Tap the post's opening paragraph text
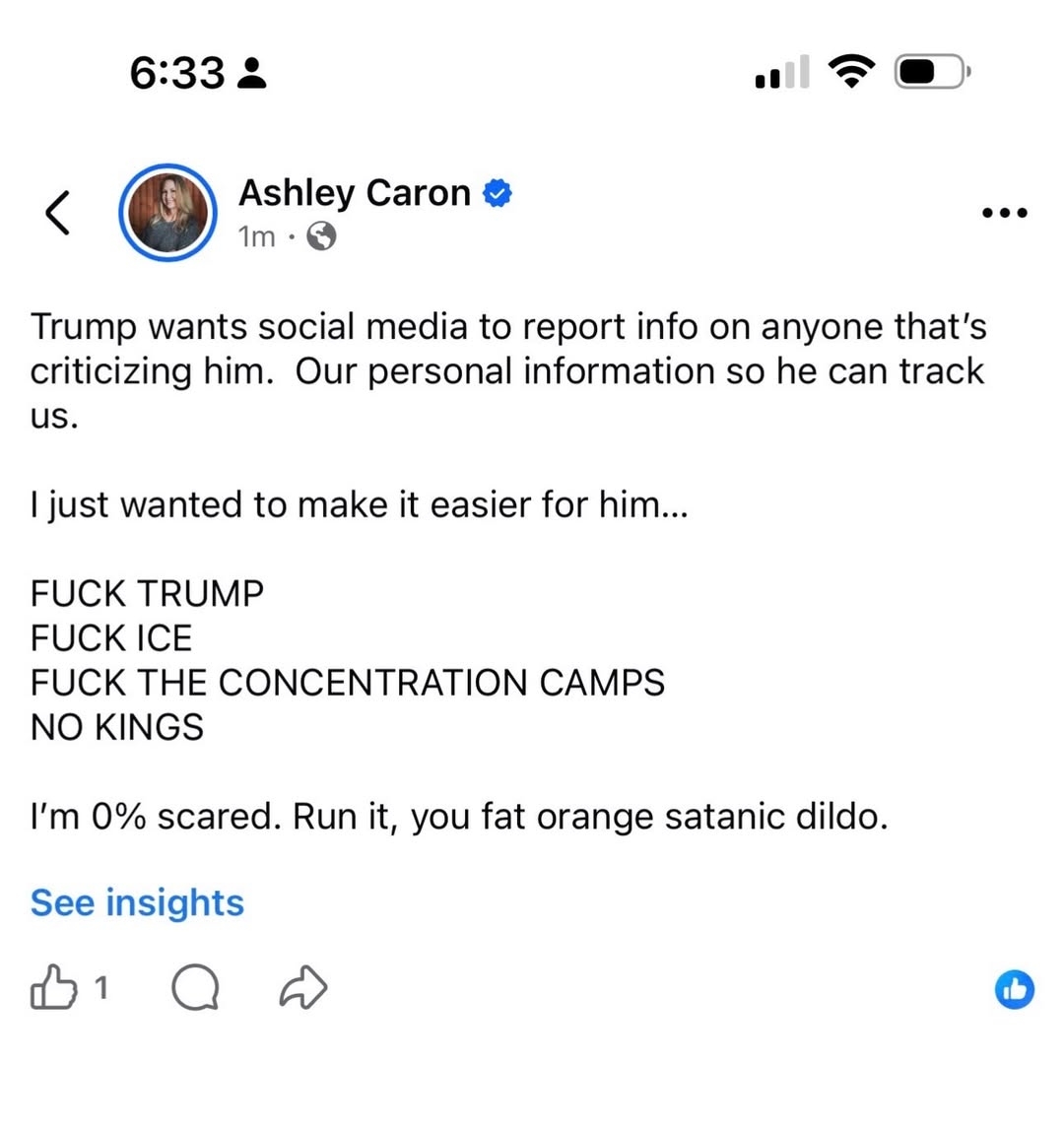The image size is (1064, 1129). coord(507,370)
